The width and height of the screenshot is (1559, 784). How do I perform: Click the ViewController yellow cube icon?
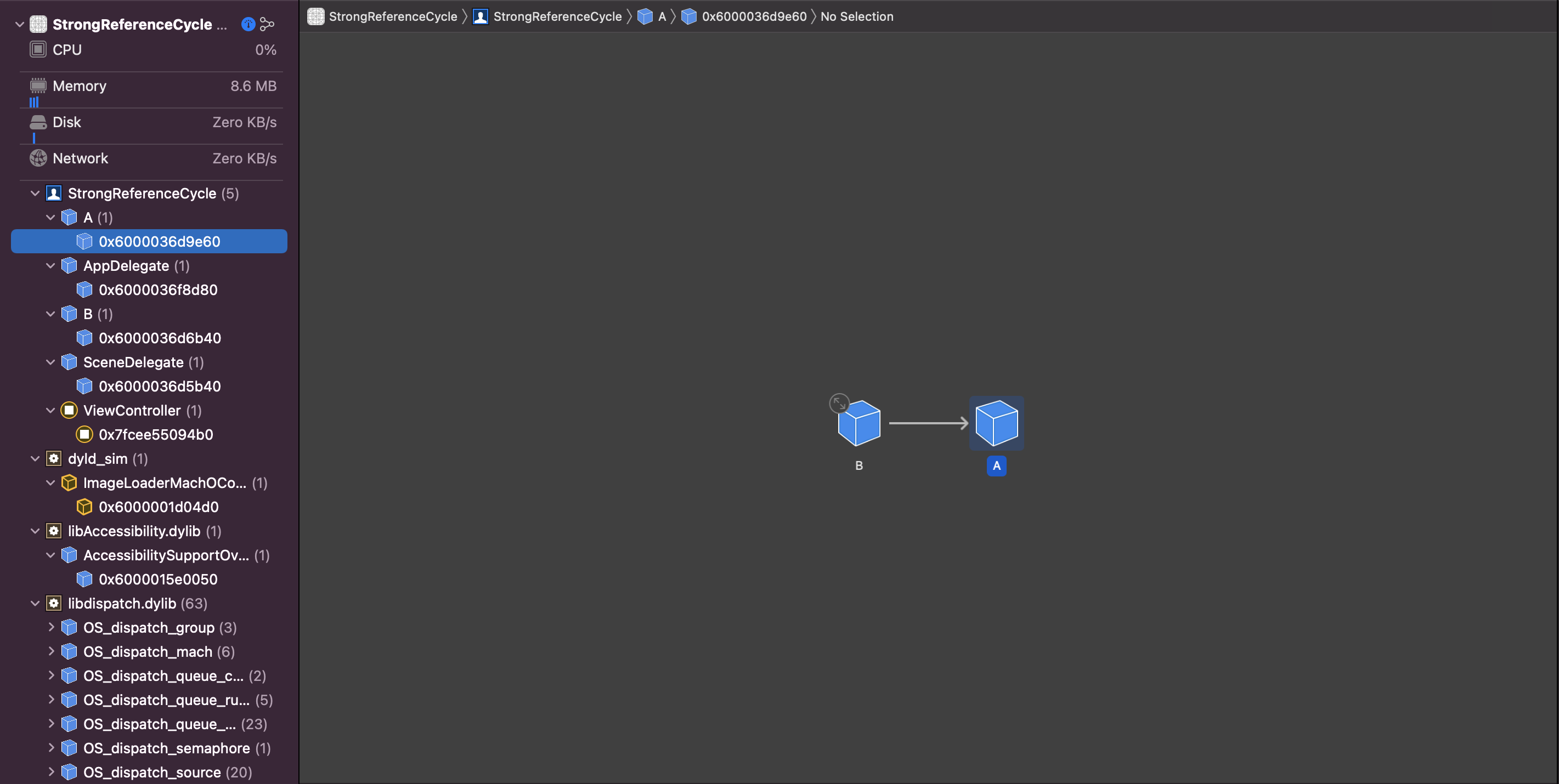coord(69,410)
